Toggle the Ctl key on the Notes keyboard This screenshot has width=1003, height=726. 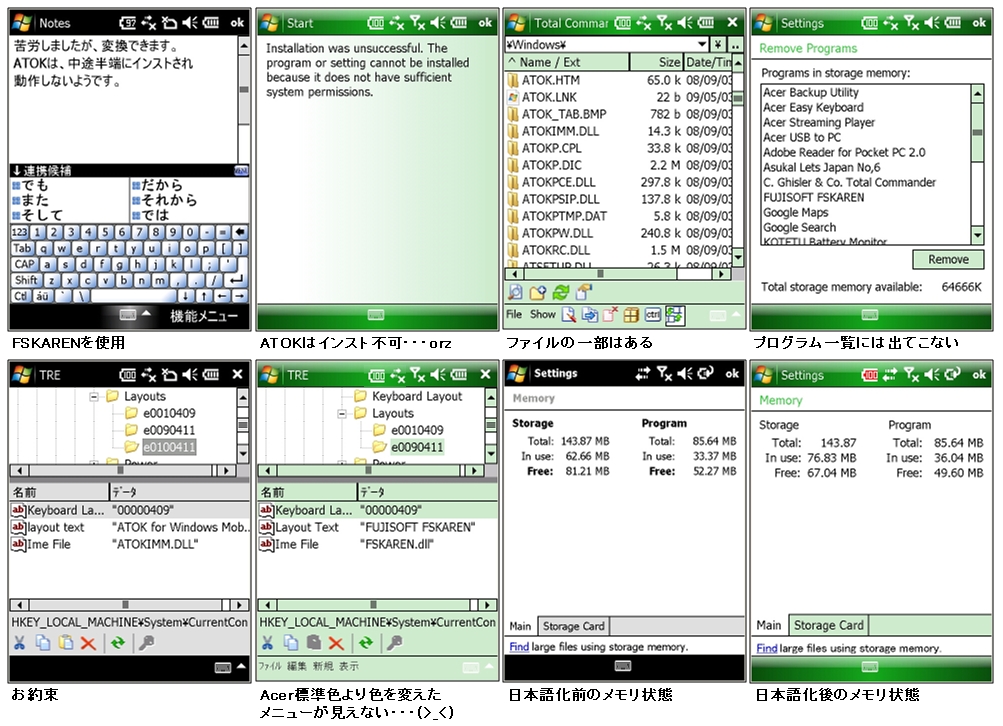[20, 296]
